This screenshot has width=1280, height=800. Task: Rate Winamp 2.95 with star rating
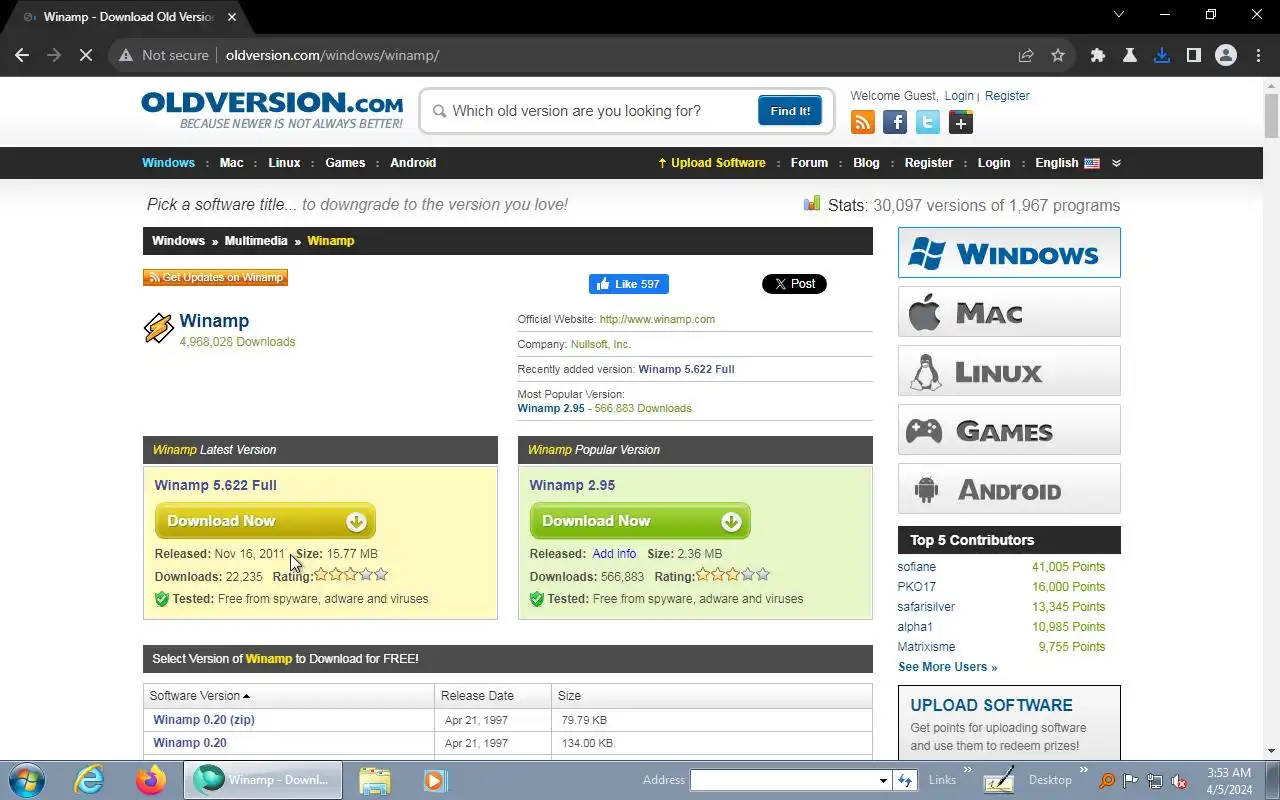click(733, 575)
